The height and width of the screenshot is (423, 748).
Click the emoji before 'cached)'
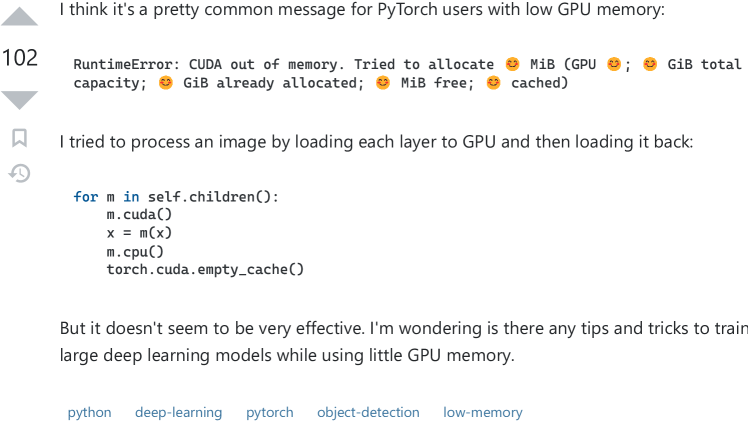(493, 83)
